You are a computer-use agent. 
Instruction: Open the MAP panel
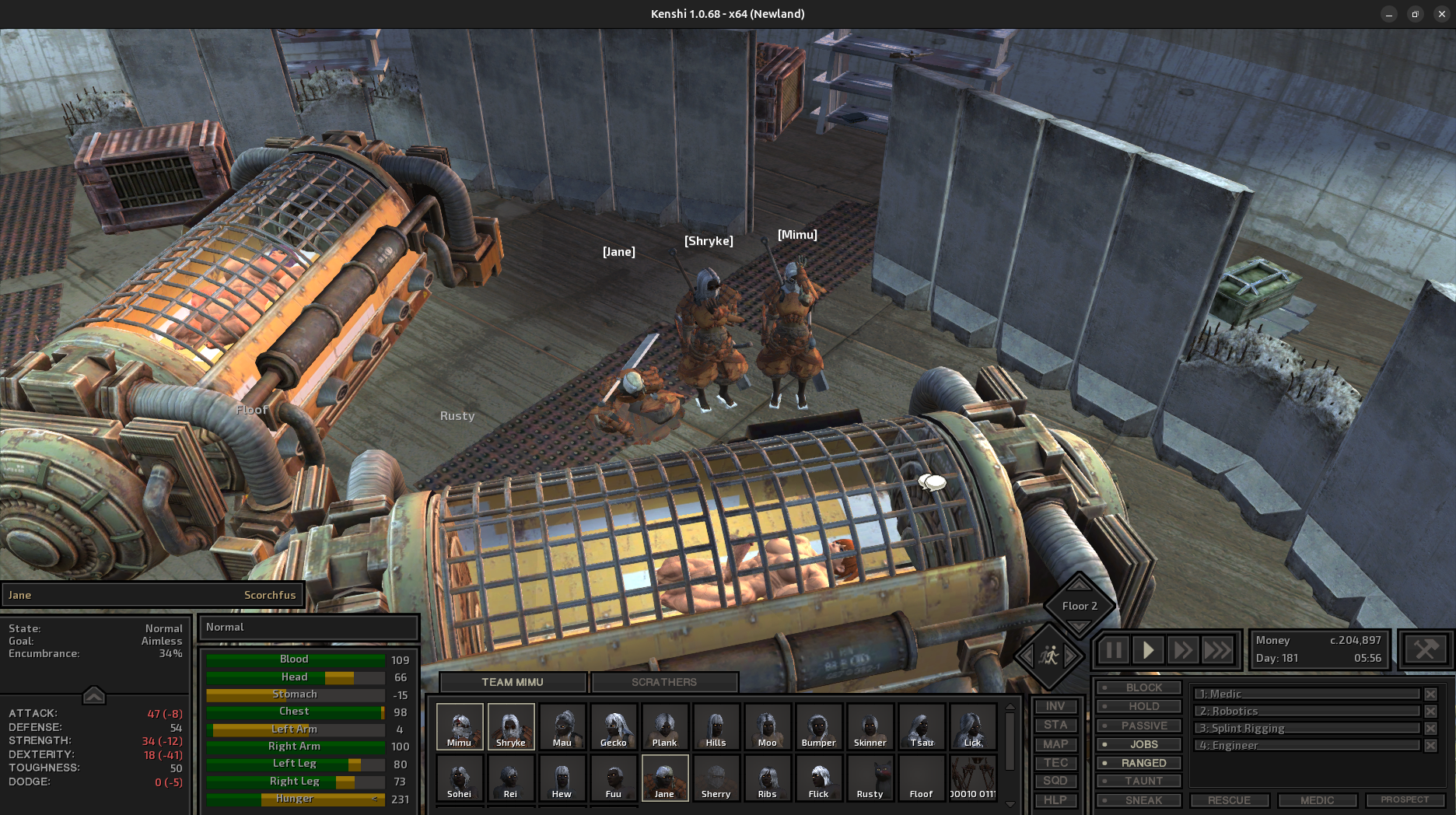point(1055,744)
